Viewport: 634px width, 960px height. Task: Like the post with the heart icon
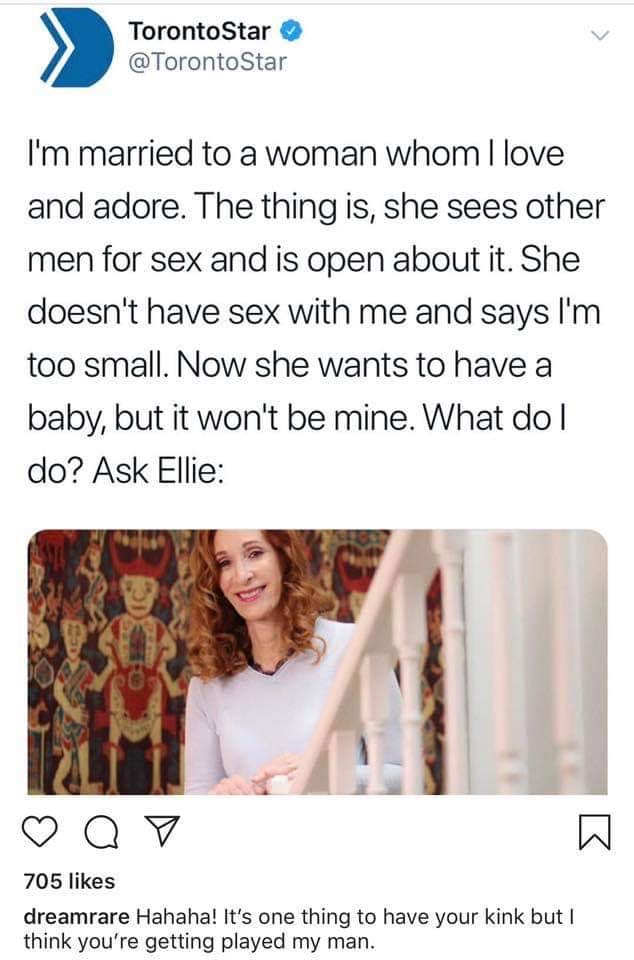[40, 831]
